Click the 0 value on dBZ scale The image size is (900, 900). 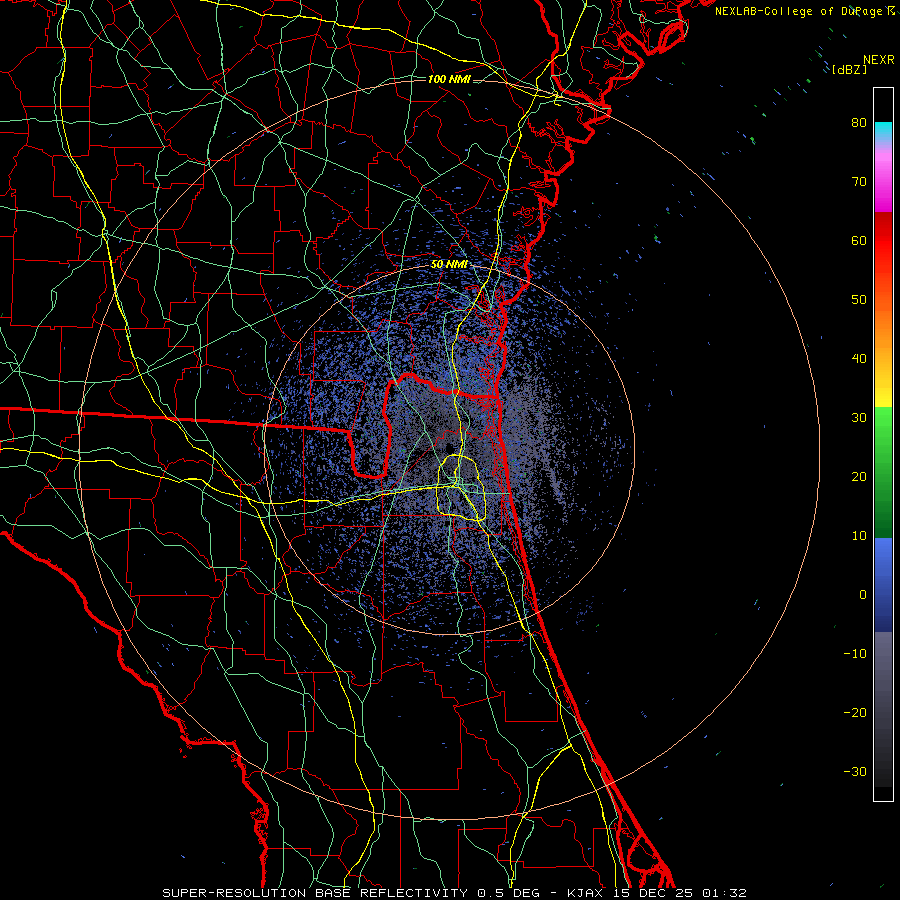863,595
